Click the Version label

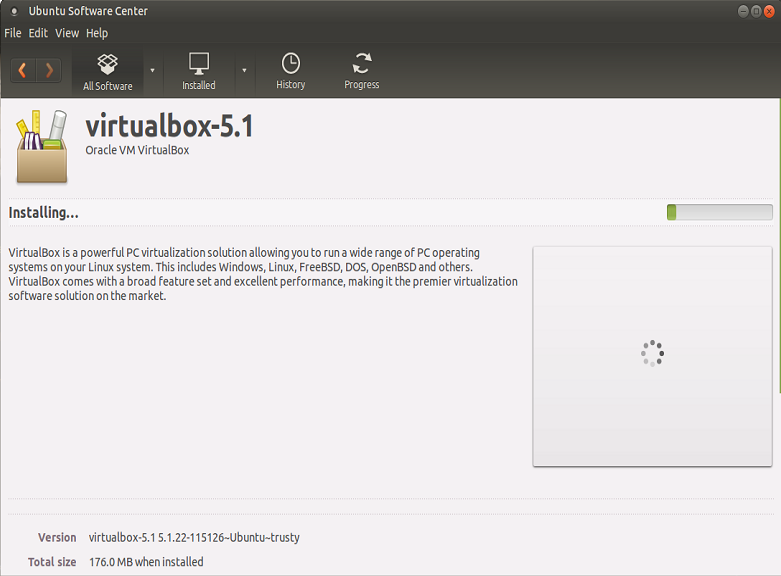click(x=57, y=538)
